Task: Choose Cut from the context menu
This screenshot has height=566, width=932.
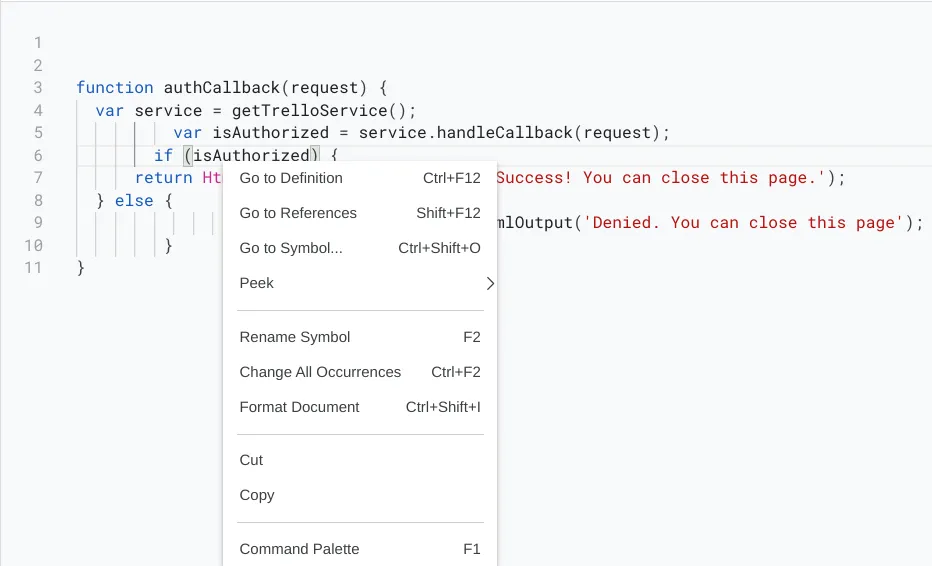Action: click(251, 460)
